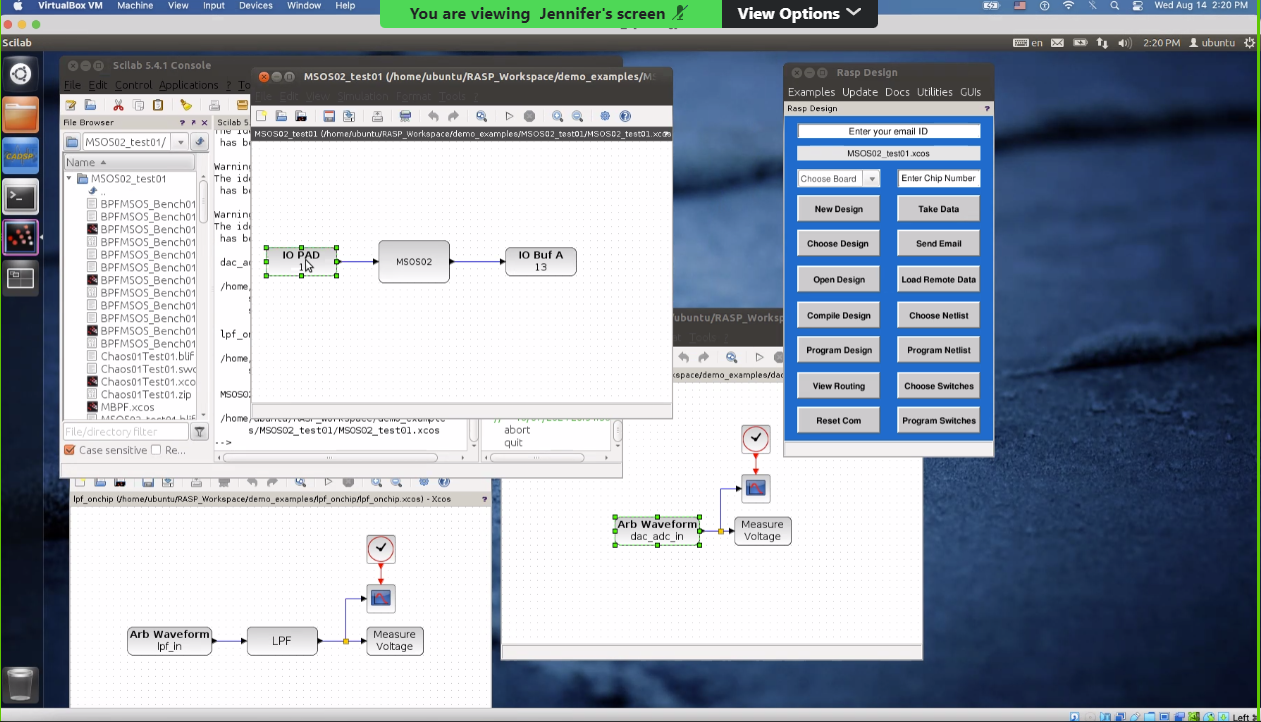The image size is (1261, 722).
Task: Click the Start simulation play icon in MSOS02_test01 toolbar
Action: pyautogui.click(x=509, y=116)
